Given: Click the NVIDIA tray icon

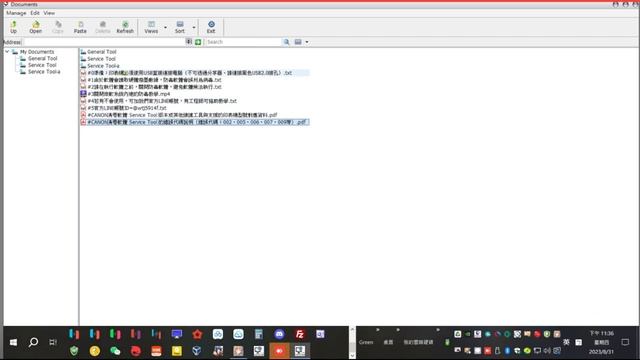Looking at the screenshot, I should point(468,334).
